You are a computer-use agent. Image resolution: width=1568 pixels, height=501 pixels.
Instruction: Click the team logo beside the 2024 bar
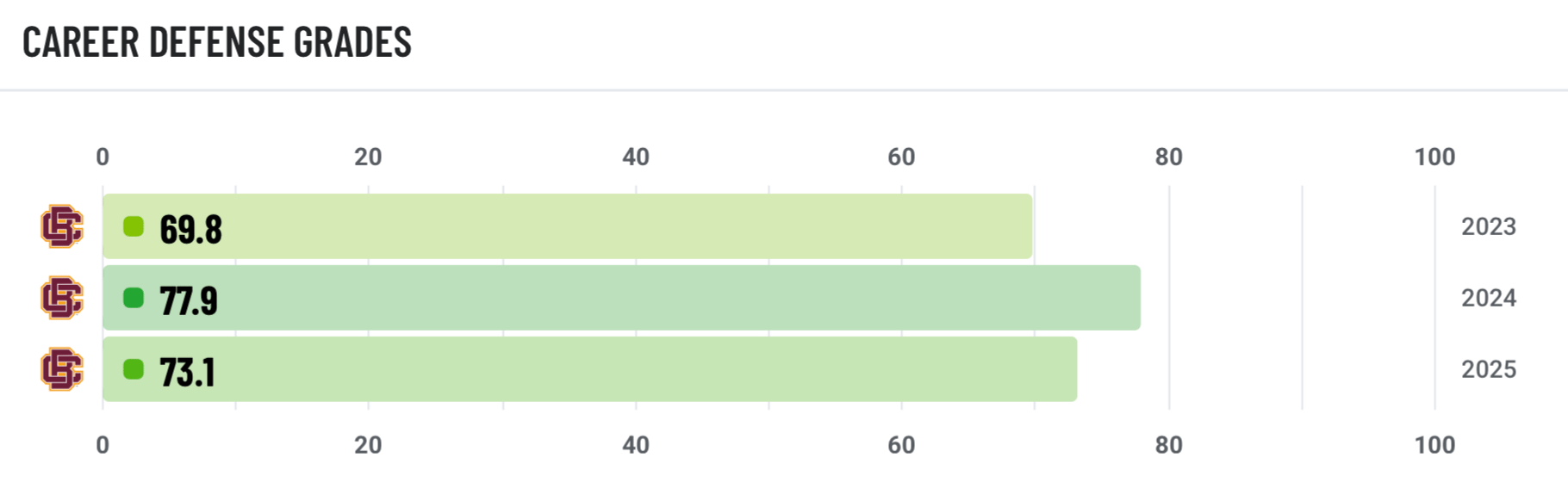pos(62,298)
